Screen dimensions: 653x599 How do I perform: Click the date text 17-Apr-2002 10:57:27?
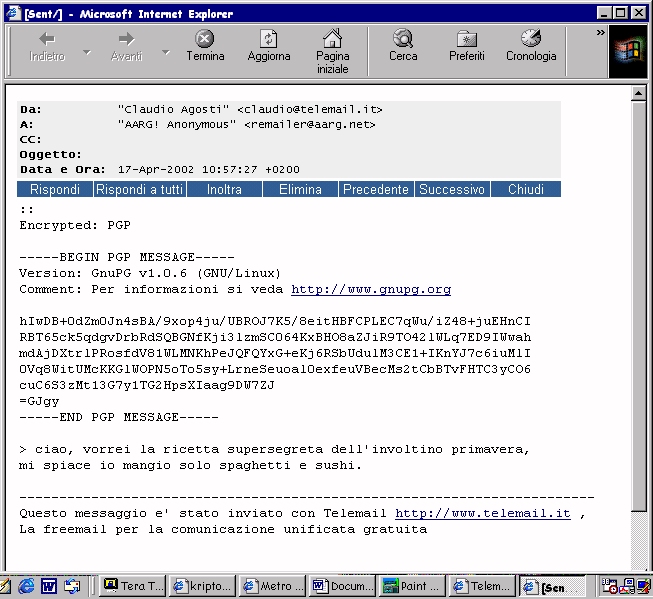pyautogui.click(x=187, y=170)
